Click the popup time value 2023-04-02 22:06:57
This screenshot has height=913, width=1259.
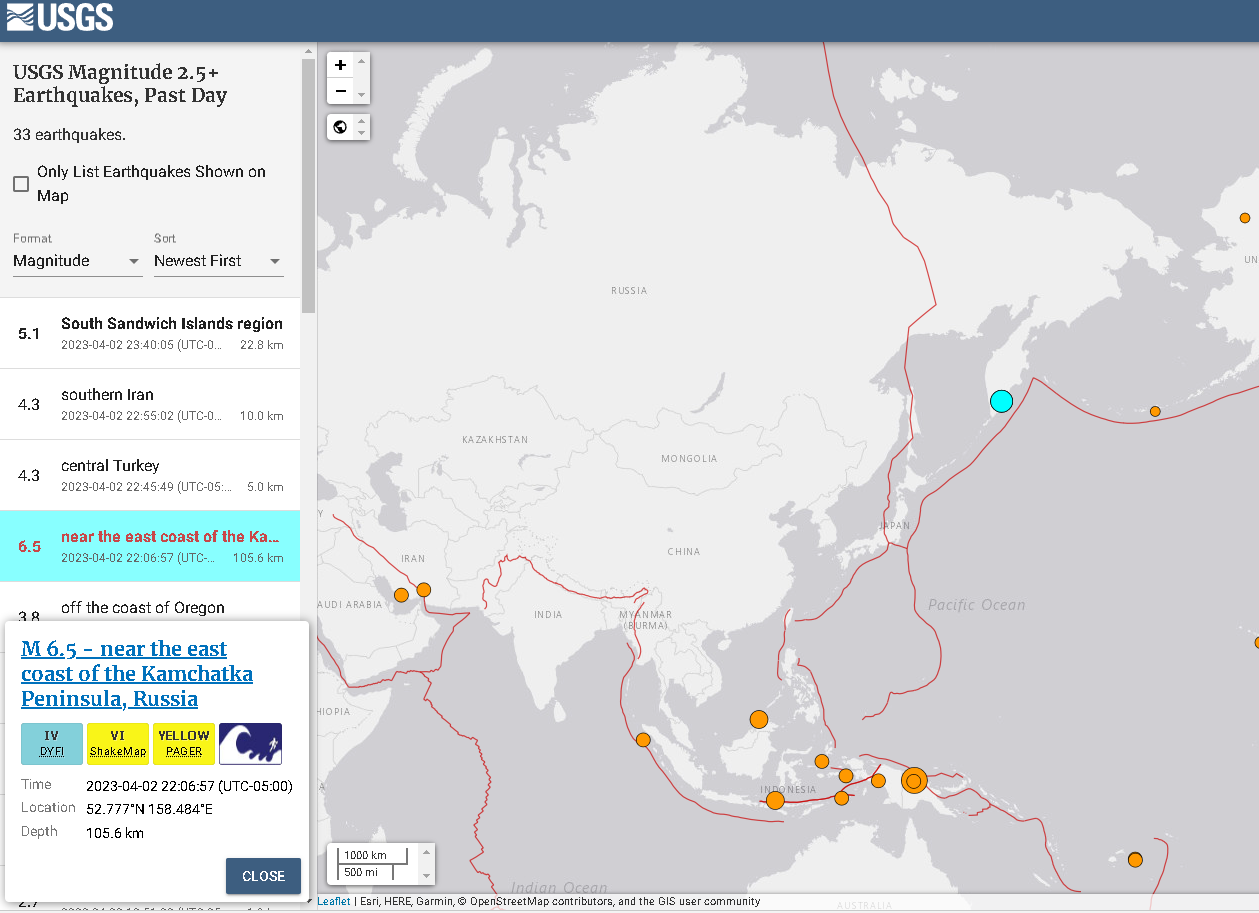coord(189,786)
